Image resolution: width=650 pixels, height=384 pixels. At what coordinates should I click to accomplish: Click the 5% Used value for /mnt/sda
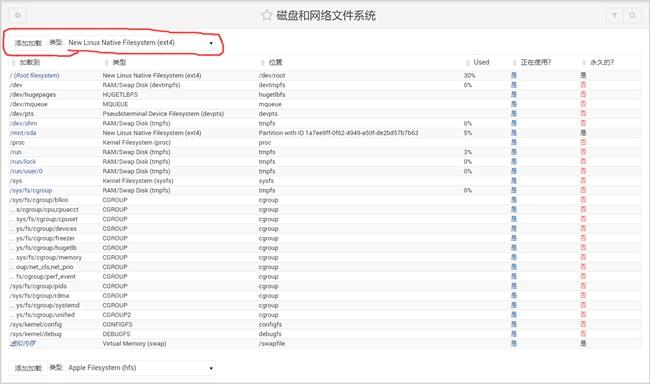click(468, 133)
